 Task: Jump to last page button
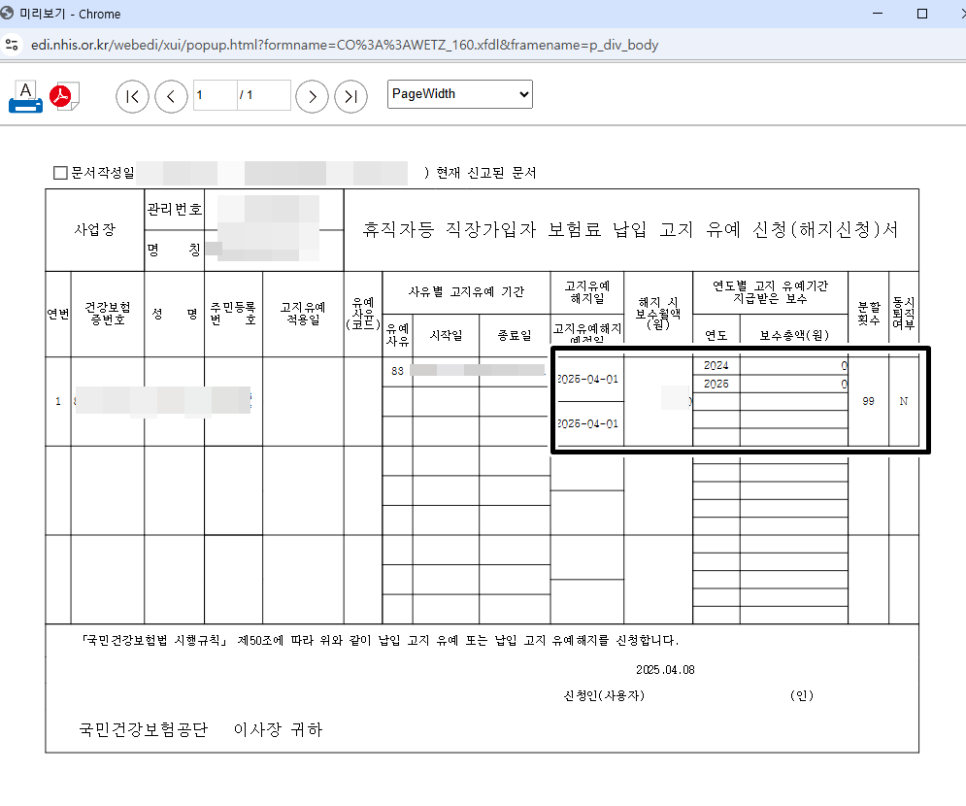(x=351, y=96)
